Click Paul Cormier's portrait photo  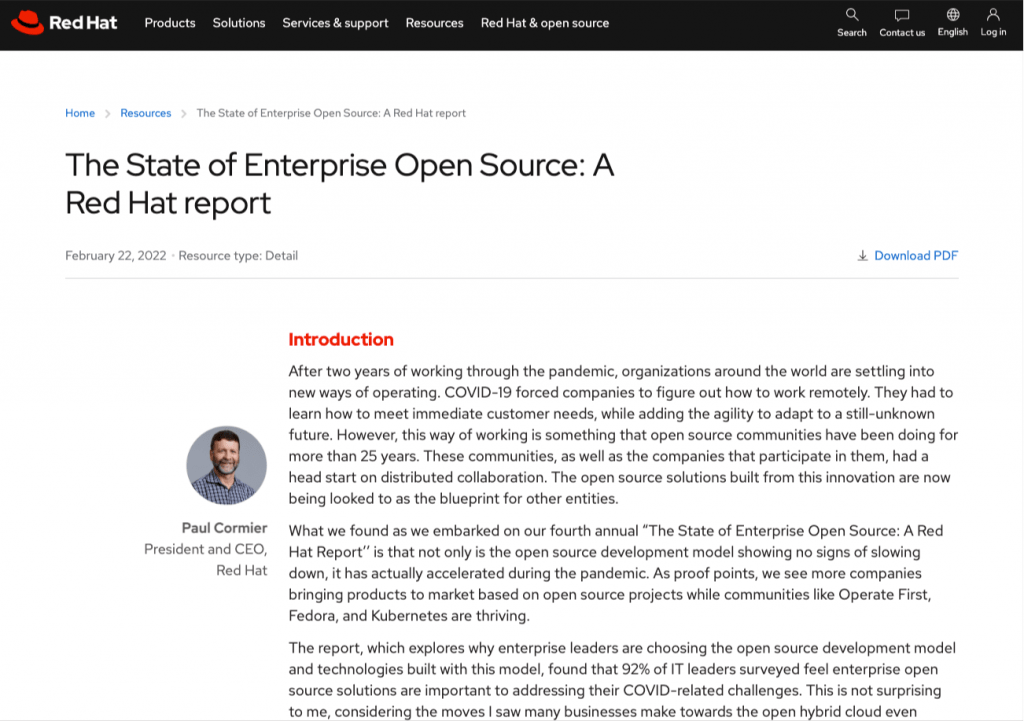227,465
